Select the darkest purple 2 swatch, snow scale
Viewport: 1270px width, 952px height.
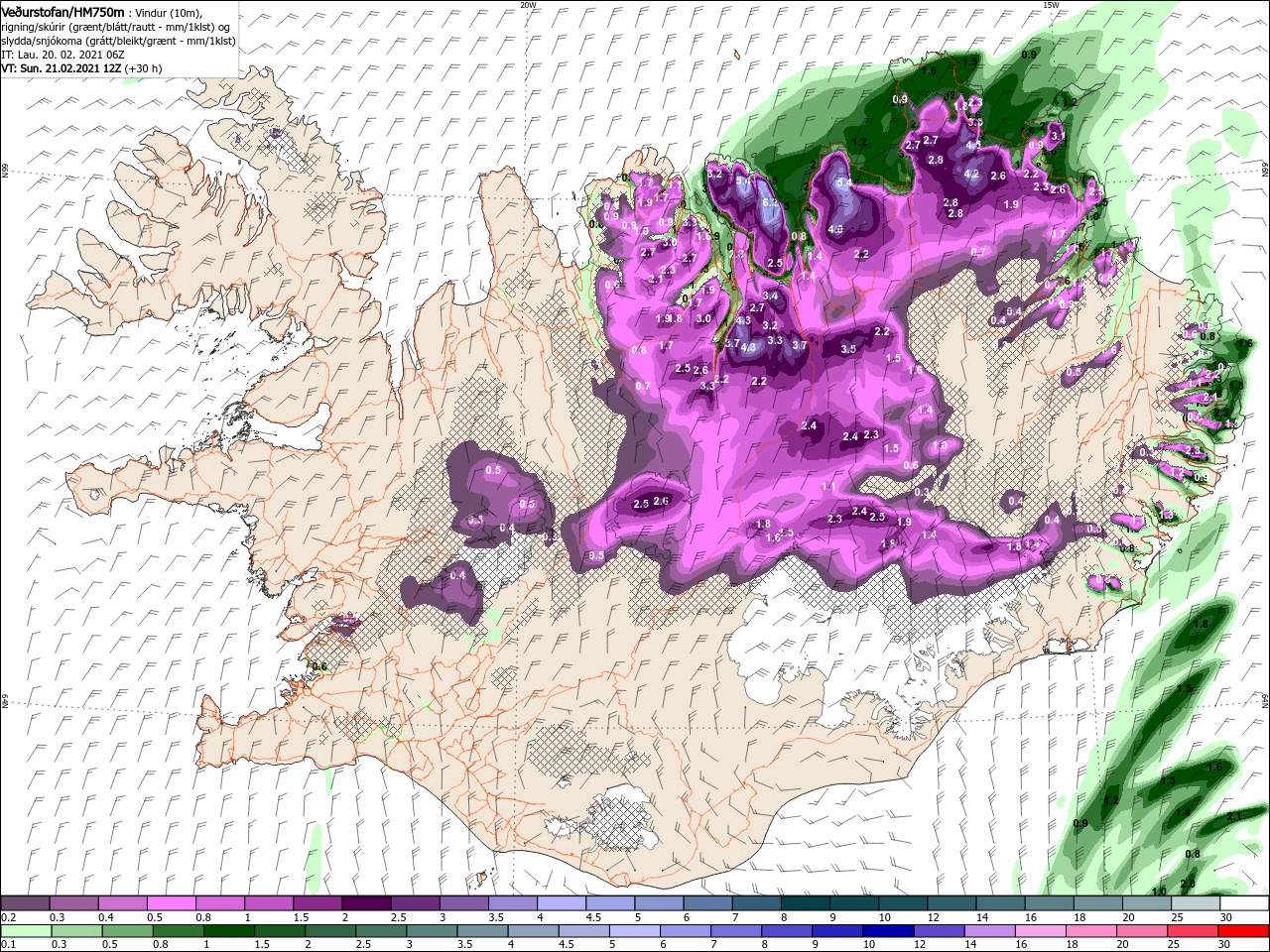tap(365, 903)
